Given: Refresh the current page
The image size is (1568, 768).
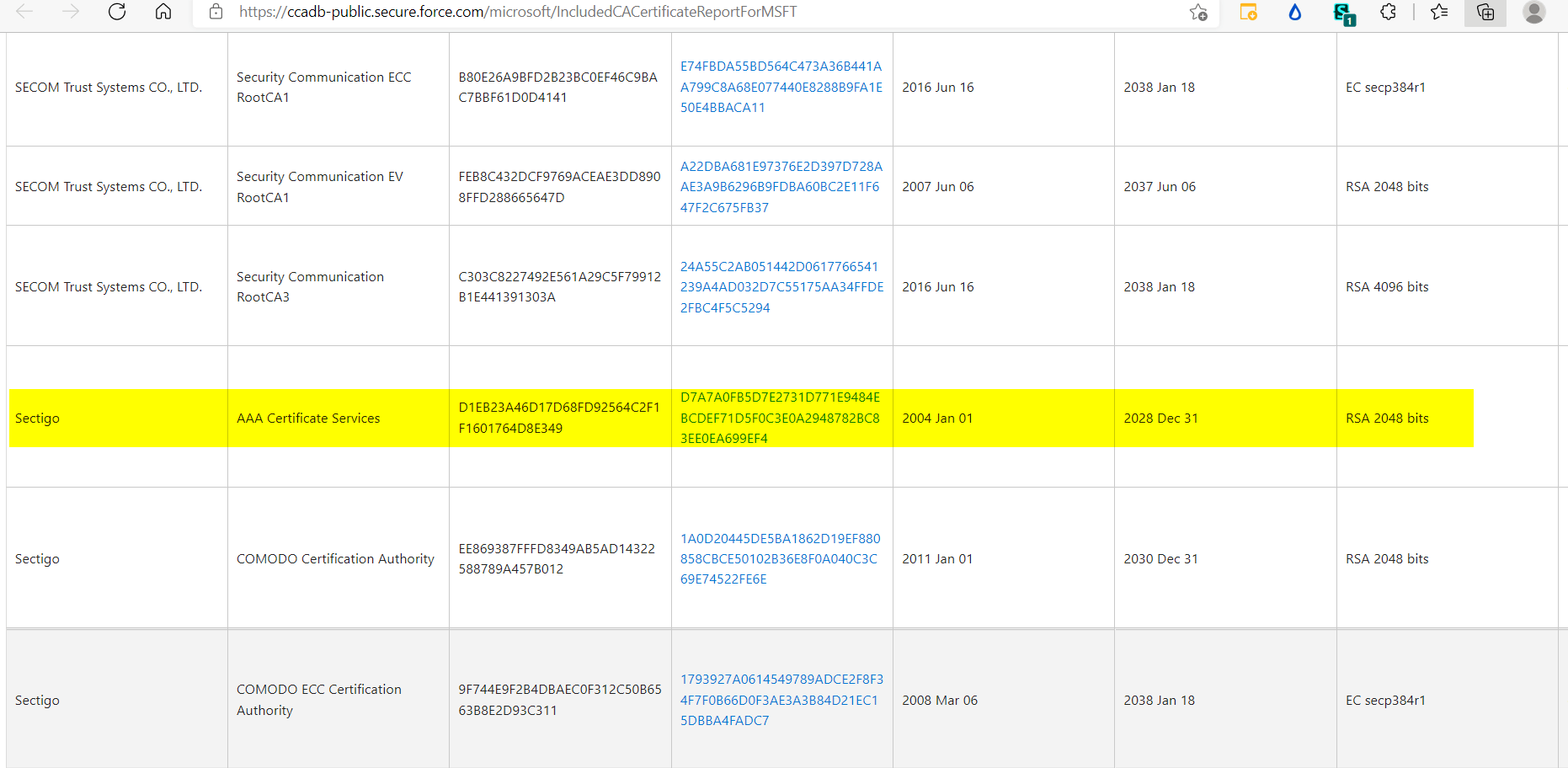Looking at the screenshot, I should [x=117, y=12].
